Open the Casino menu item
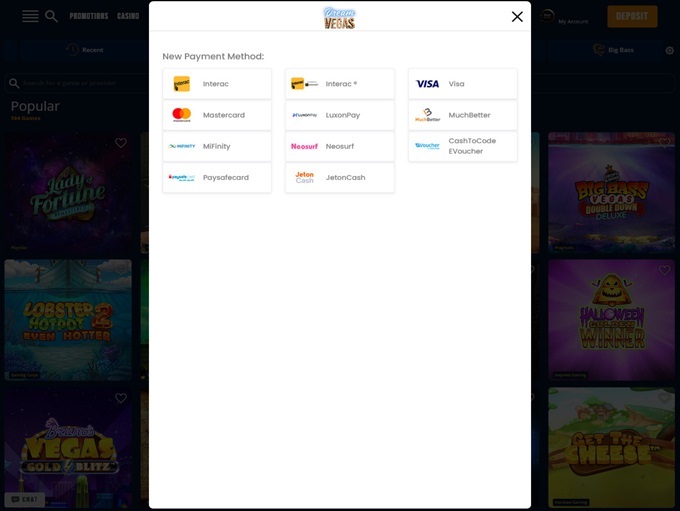The width and height of the screenshot is (680, 511). (x=128, y=16)
